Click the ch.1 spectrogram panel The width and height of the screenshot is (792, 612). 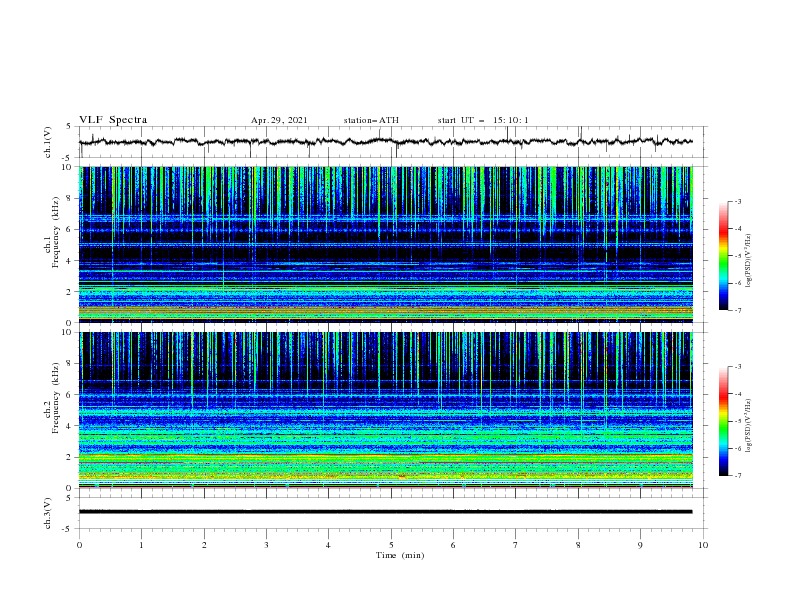(x=386, y=244)
